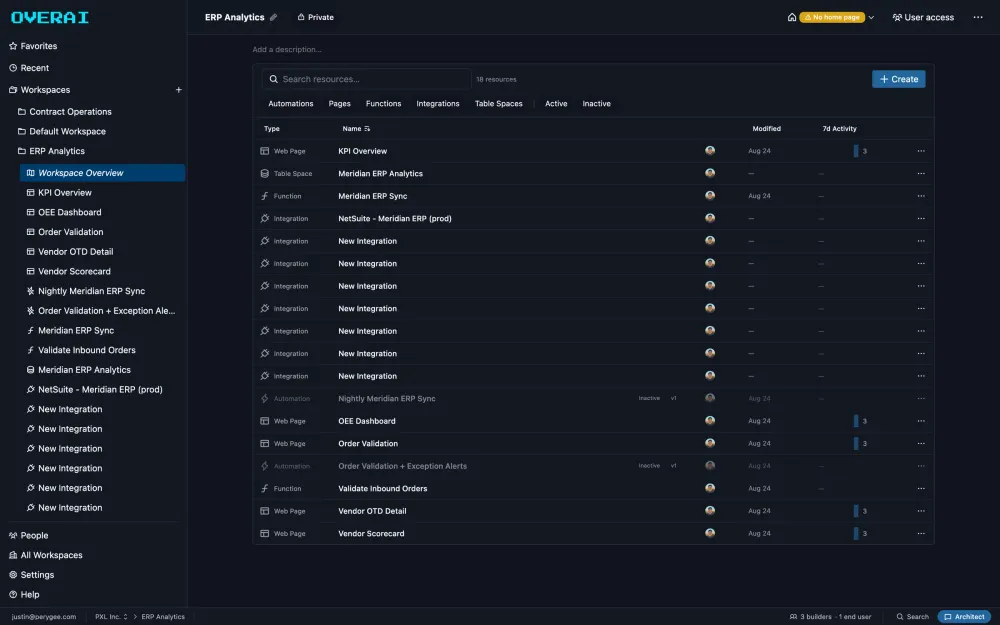Filter resources by Inactive status
Viewport: 1000px width, 625px height.
point(596,103)
